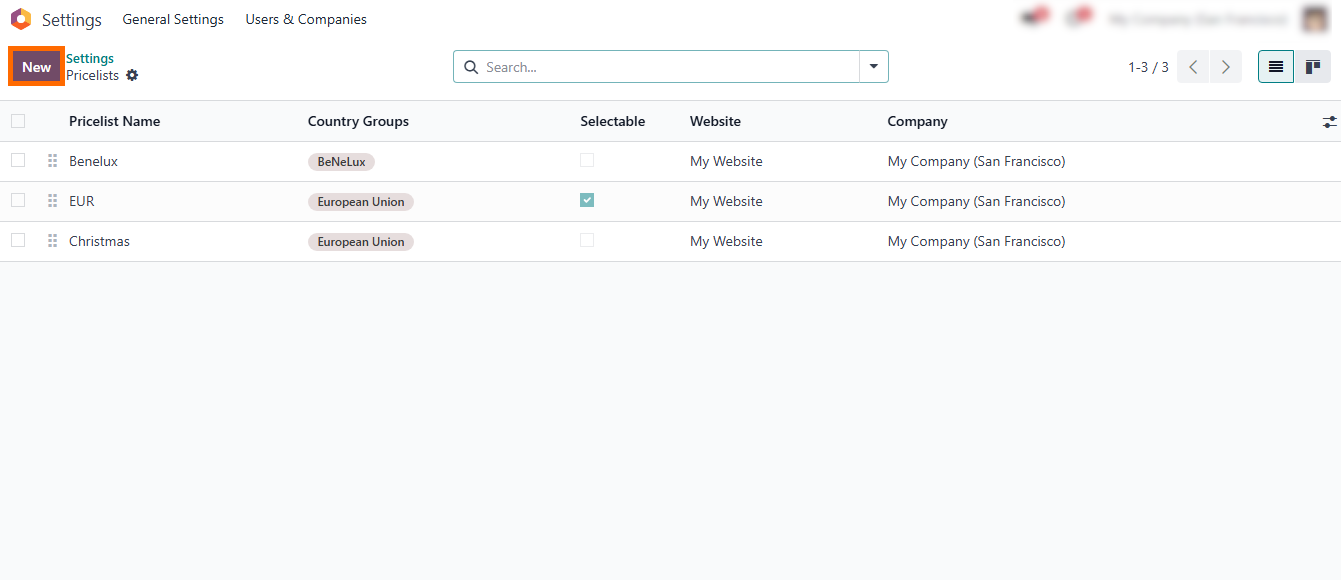1341x580 pixels.
Task: Toggle Selectable for Christmas pricelist
Action: [587, 240]
